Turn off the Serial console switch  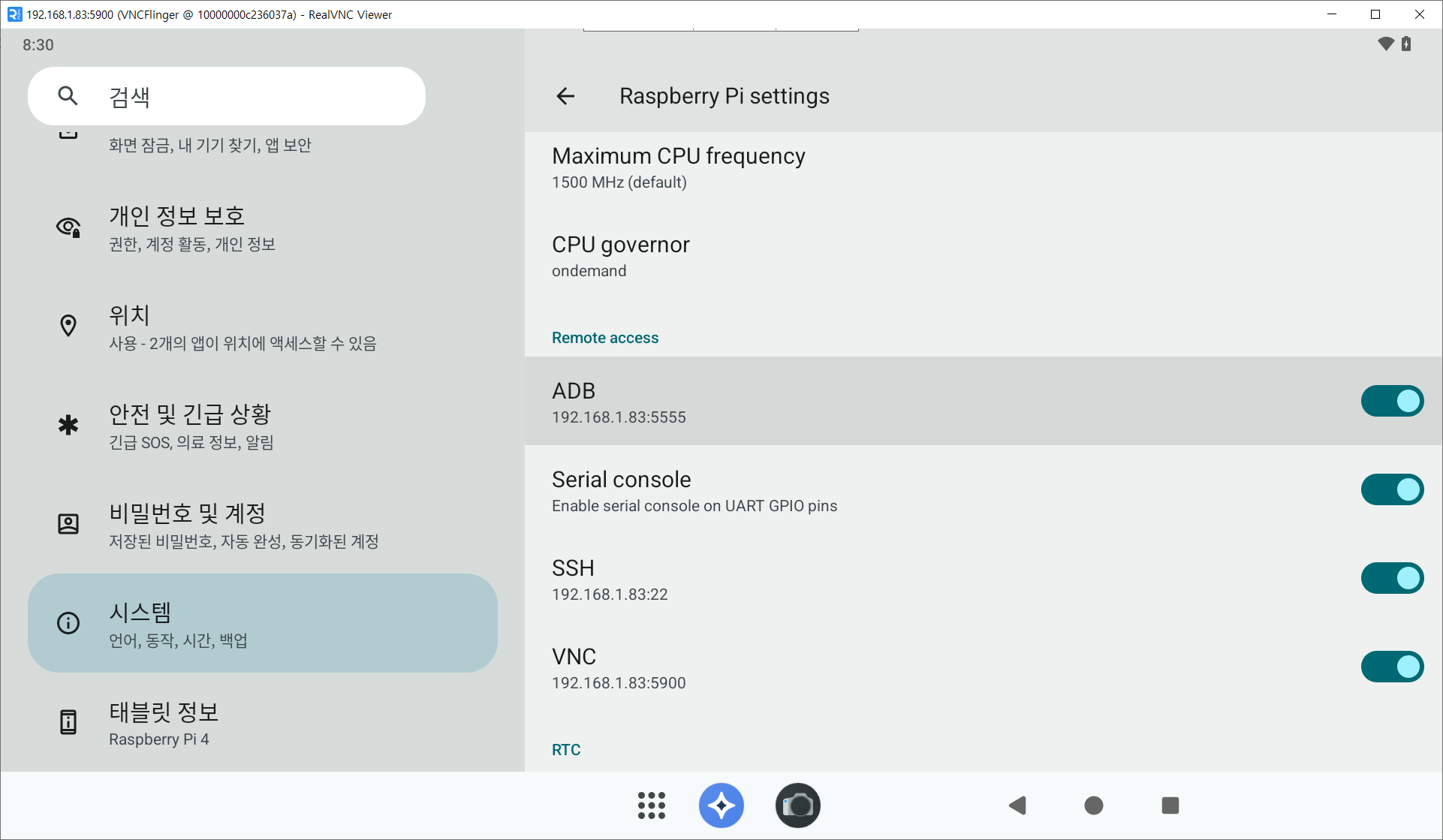[1391, 489]
